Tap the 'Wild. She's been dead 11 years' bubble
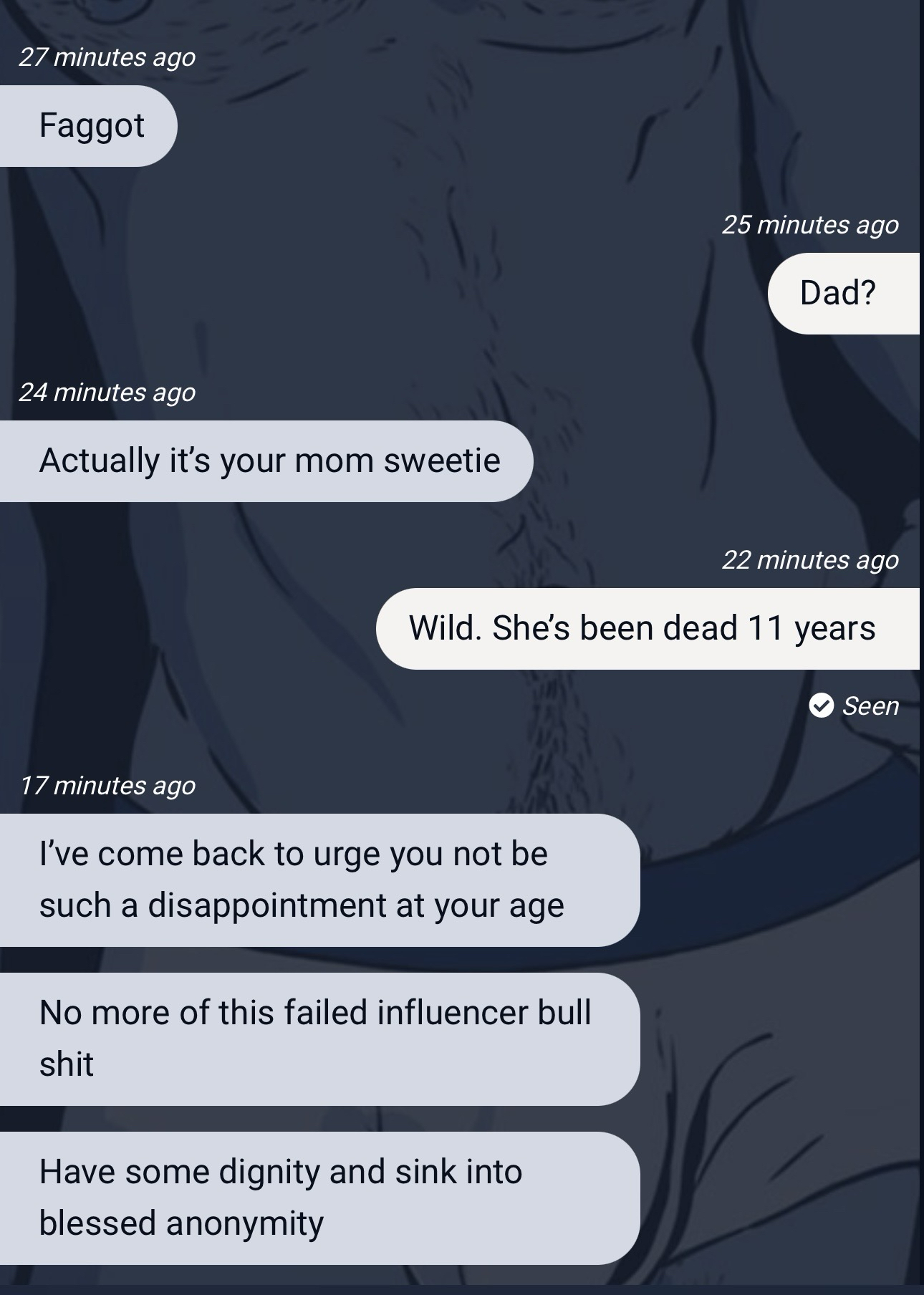 (x=648, y=628)
